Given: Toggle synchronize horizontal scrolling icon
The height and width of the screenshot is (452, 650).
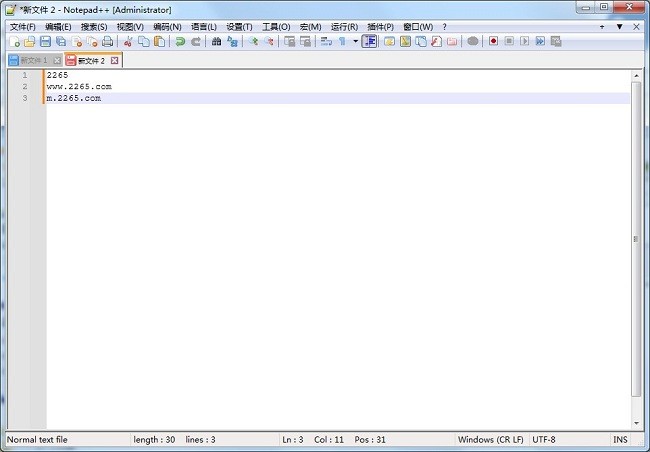Looking at the screenshot, I should coord(306,41).
